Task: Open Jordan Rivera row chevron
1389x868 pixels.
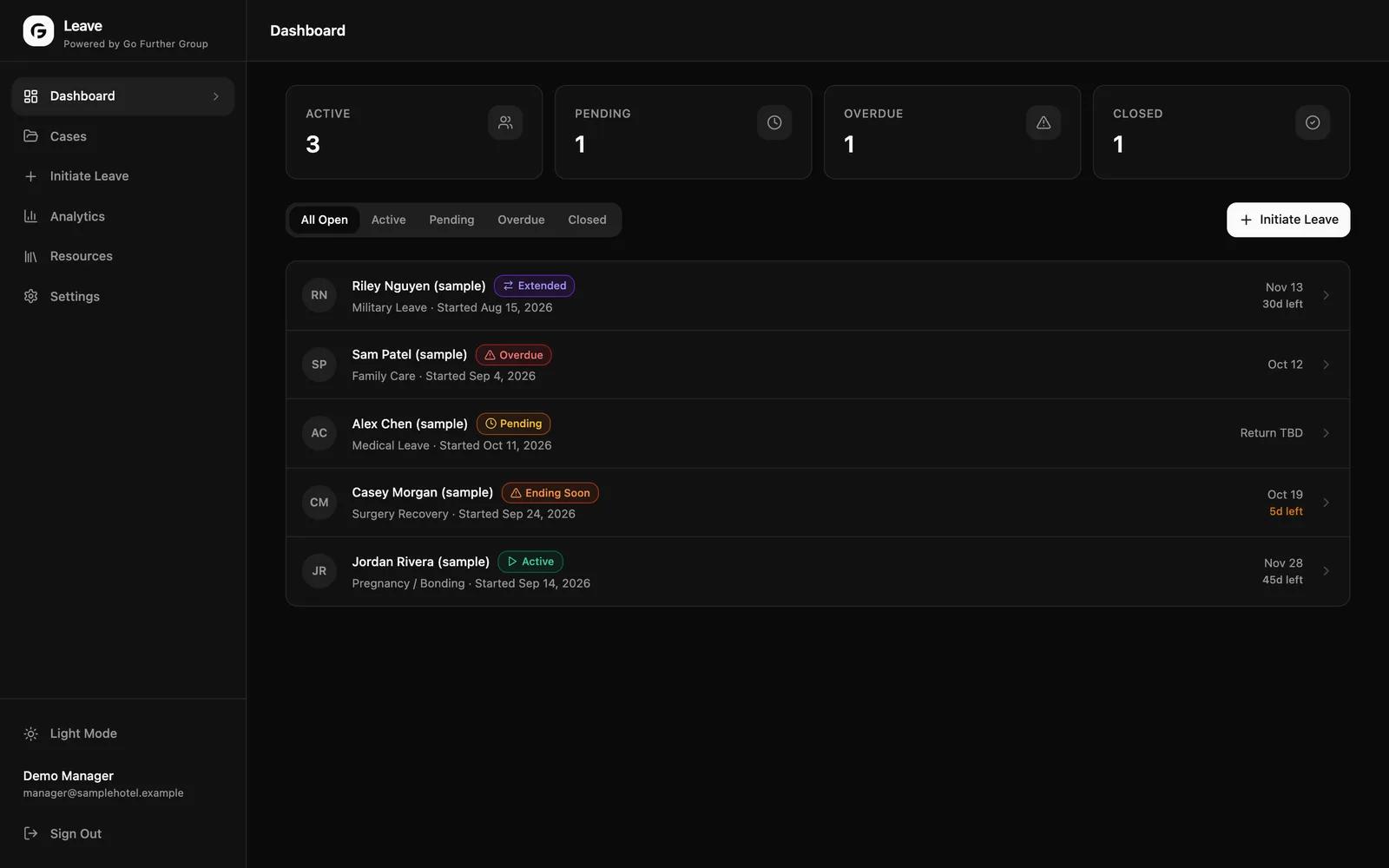Action: (x=1326, y=571)
